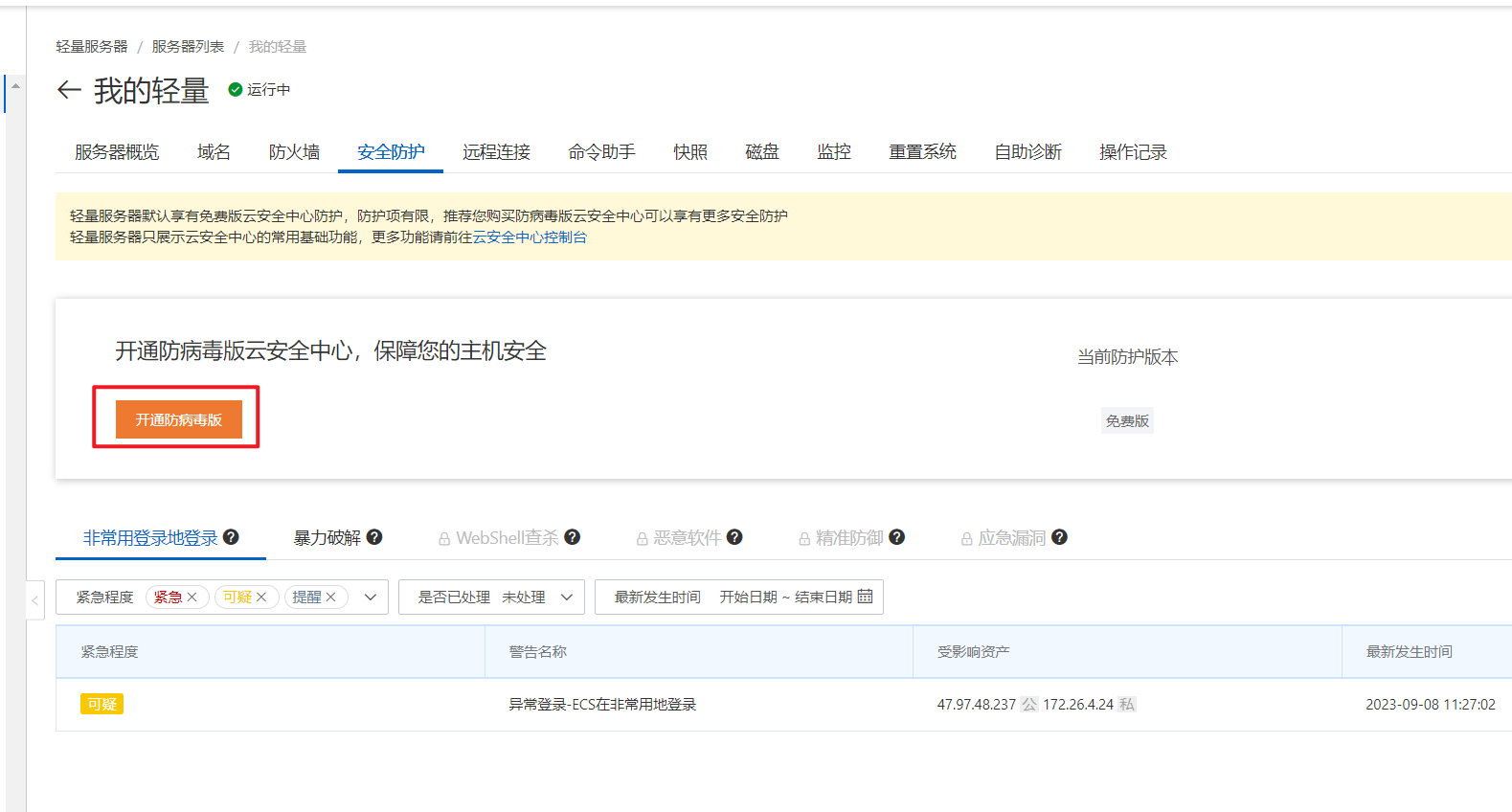Viewport: 1512px width, 812px height.
Task: Select the 暴力破解 sub-tab
Action: pyautogui.click(x=327, y=538)
